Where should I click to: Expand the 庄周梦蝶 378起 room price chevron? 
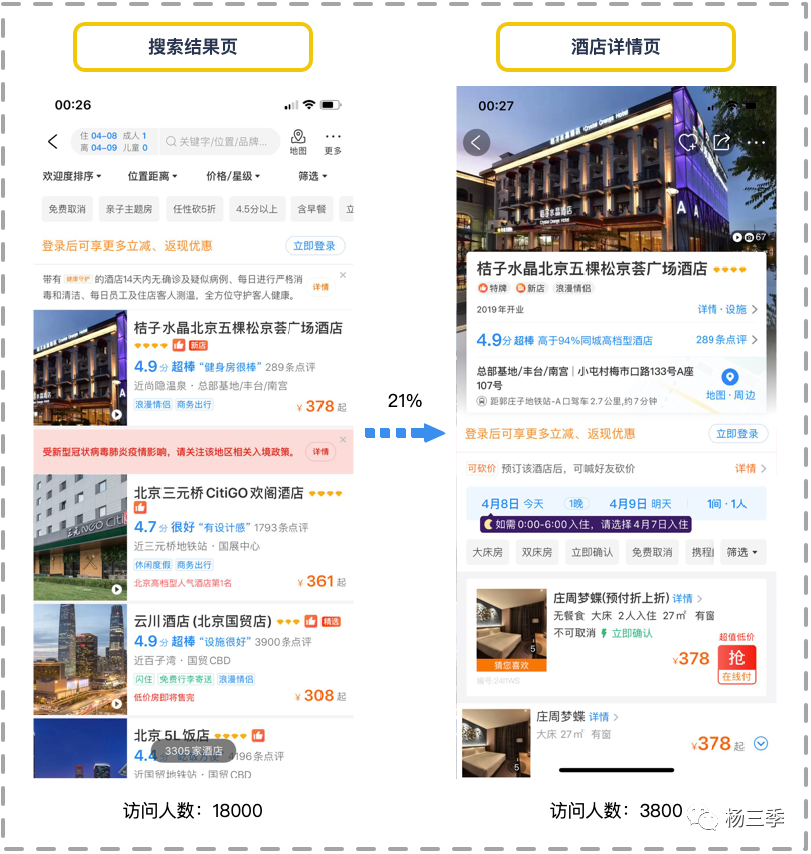coord(761,743)
